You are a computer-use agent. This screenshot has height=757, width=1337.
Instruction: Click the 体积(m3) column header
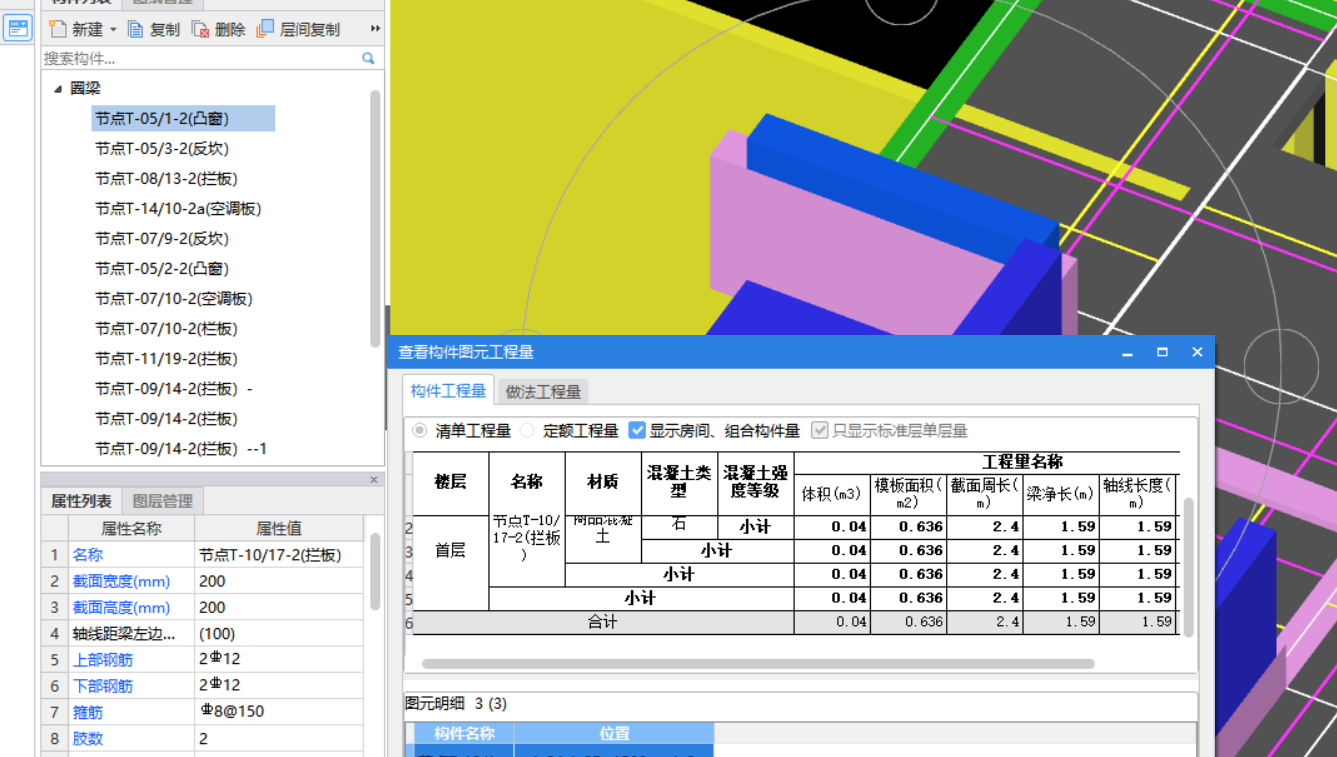(x=832, y=494)
